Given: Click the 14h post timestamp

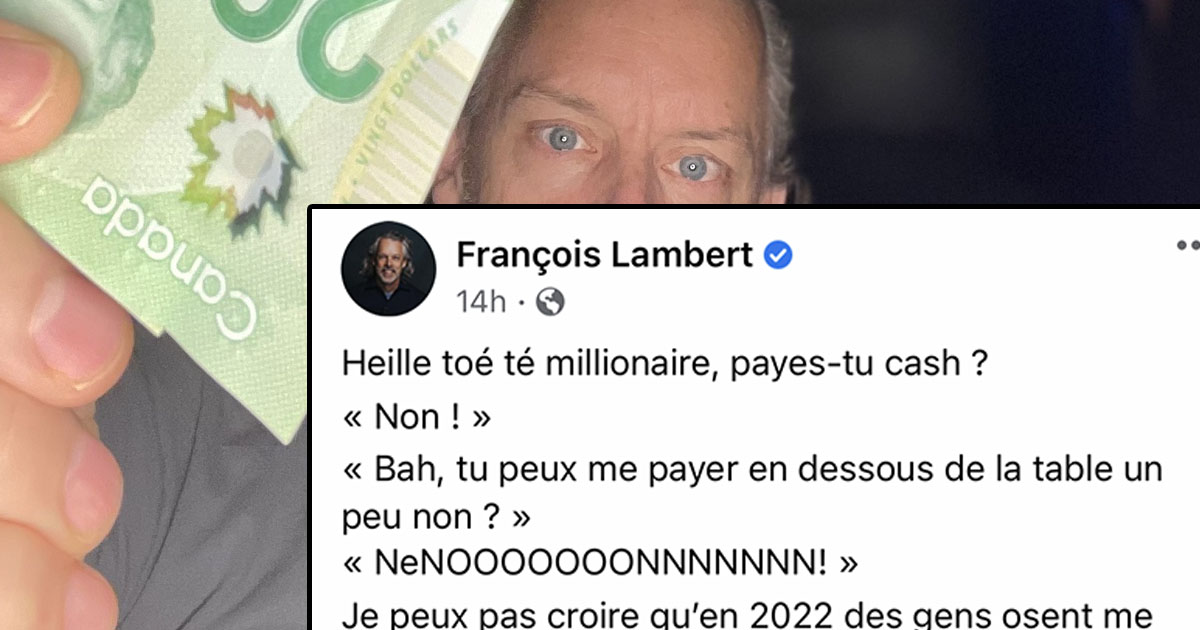Looking at the screenshot, I should click(482, 302).
